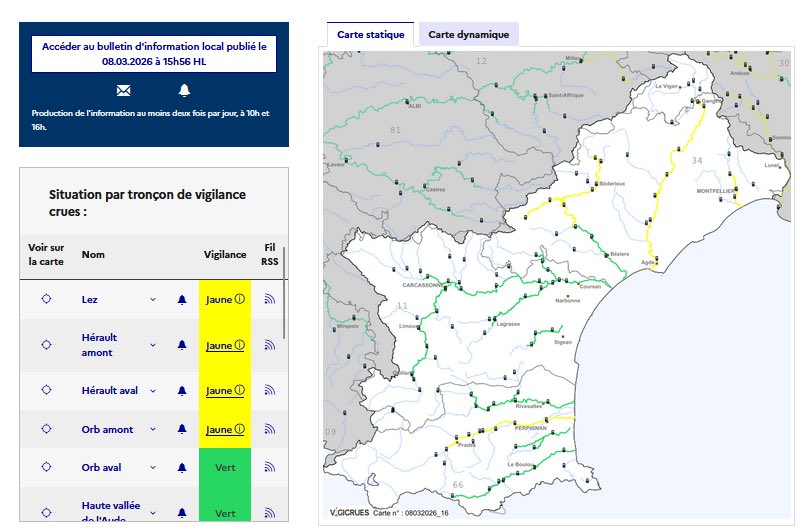This screenshot has width=812, height=531.
Task: Click the Hérault aval name link
Action: (109, 391)
